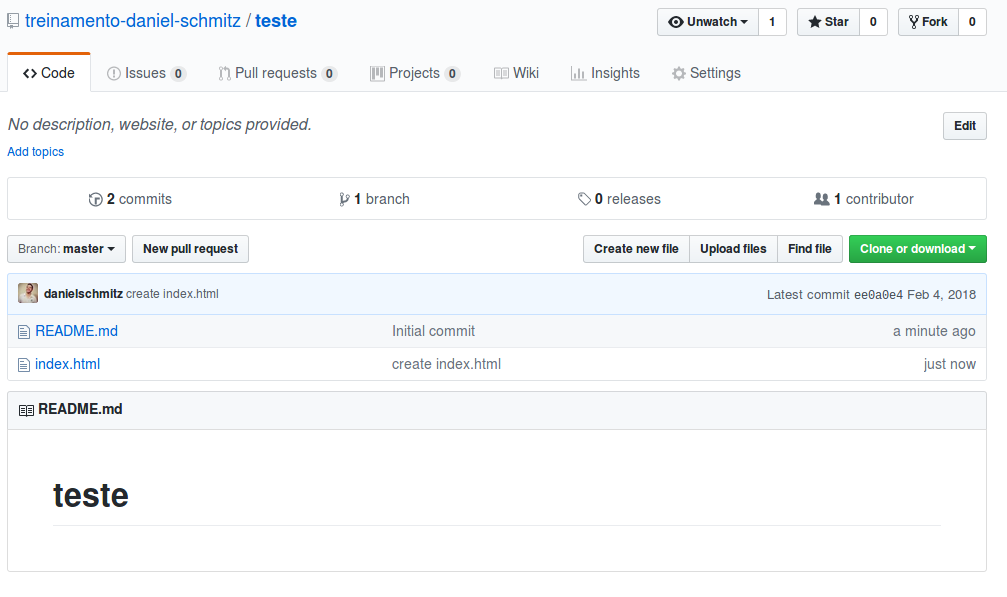The image size is (1007, 597).
Task: Click the commits history clock icon
Action: click(96, 200)
